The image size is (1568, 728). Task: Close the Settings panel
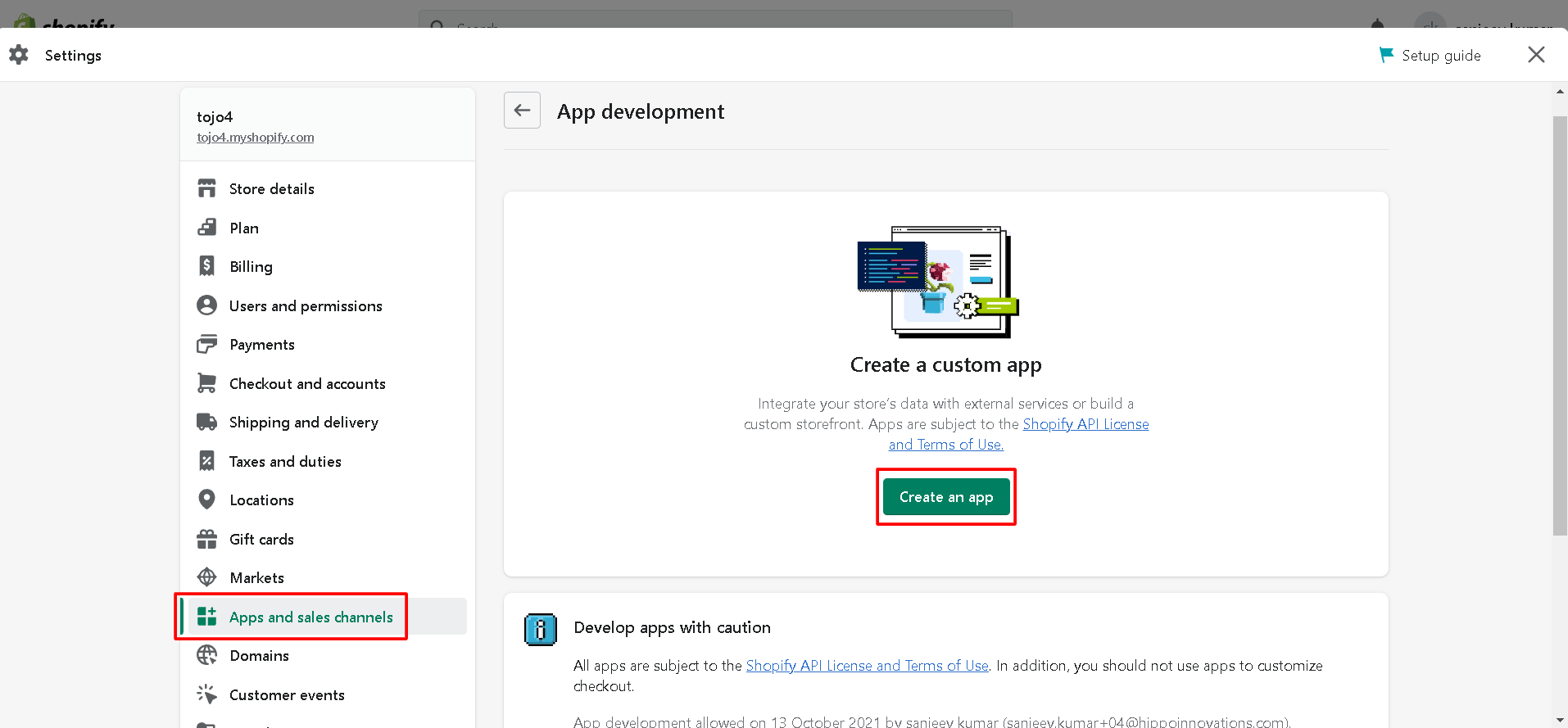click(x=1536, y=55)
